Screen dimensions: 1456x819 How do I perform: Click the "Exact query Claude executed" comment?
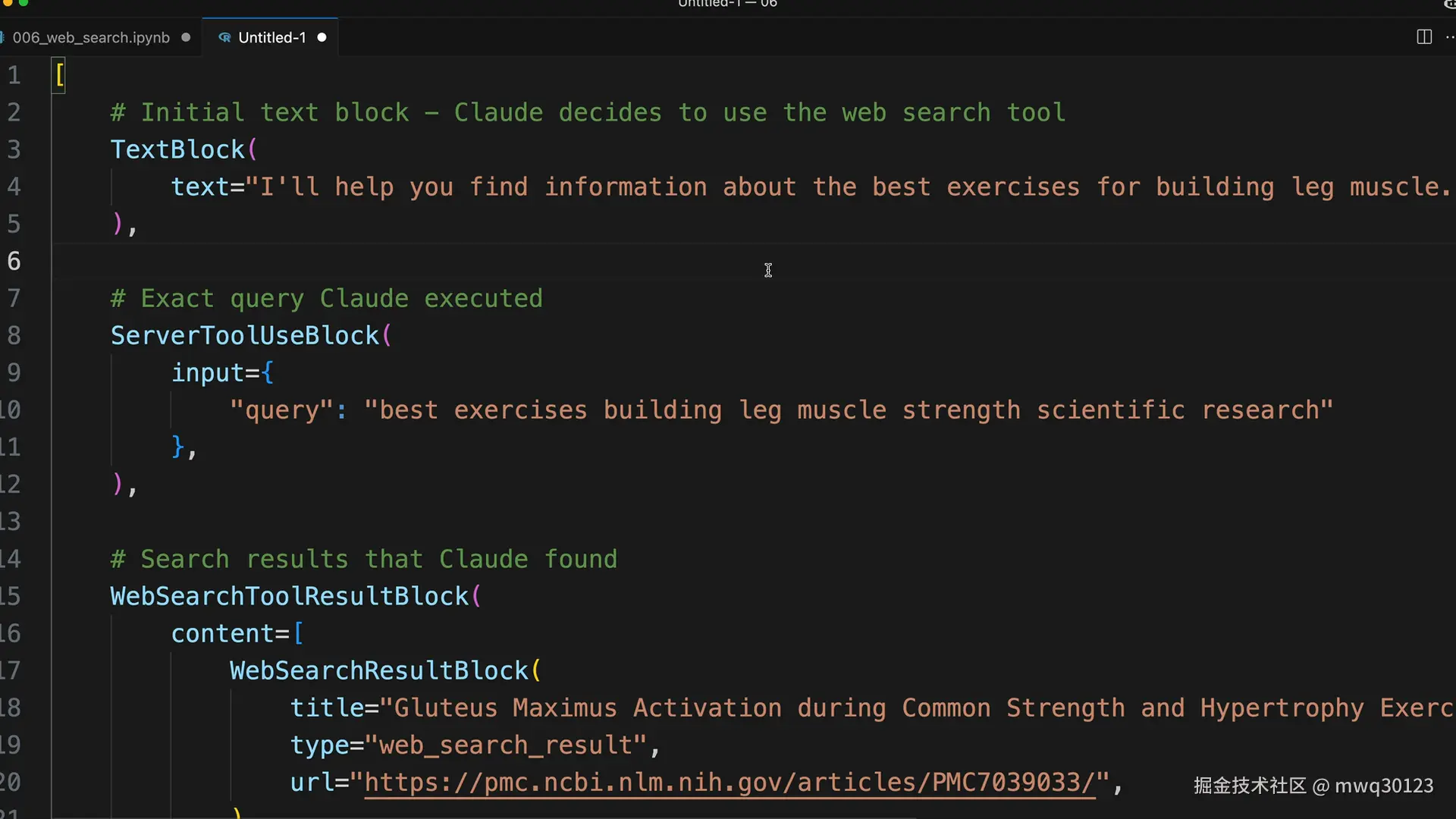click(x=326, y=298)
